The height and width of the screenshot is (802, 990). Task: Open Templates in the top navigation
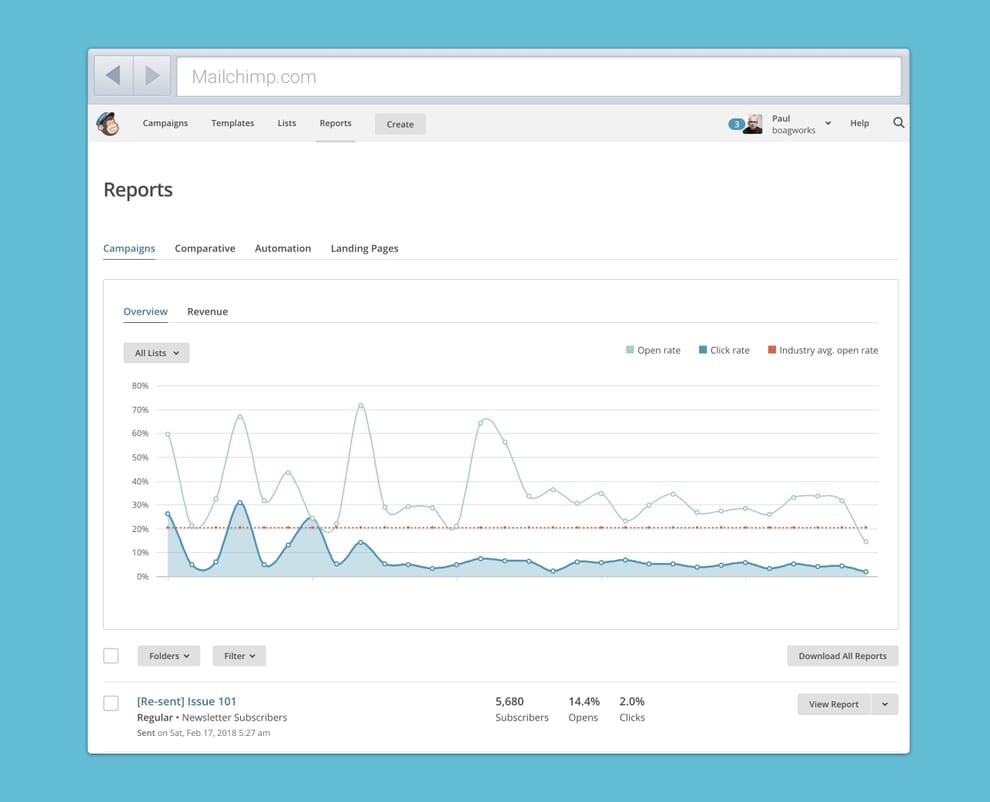click(232, 123)
